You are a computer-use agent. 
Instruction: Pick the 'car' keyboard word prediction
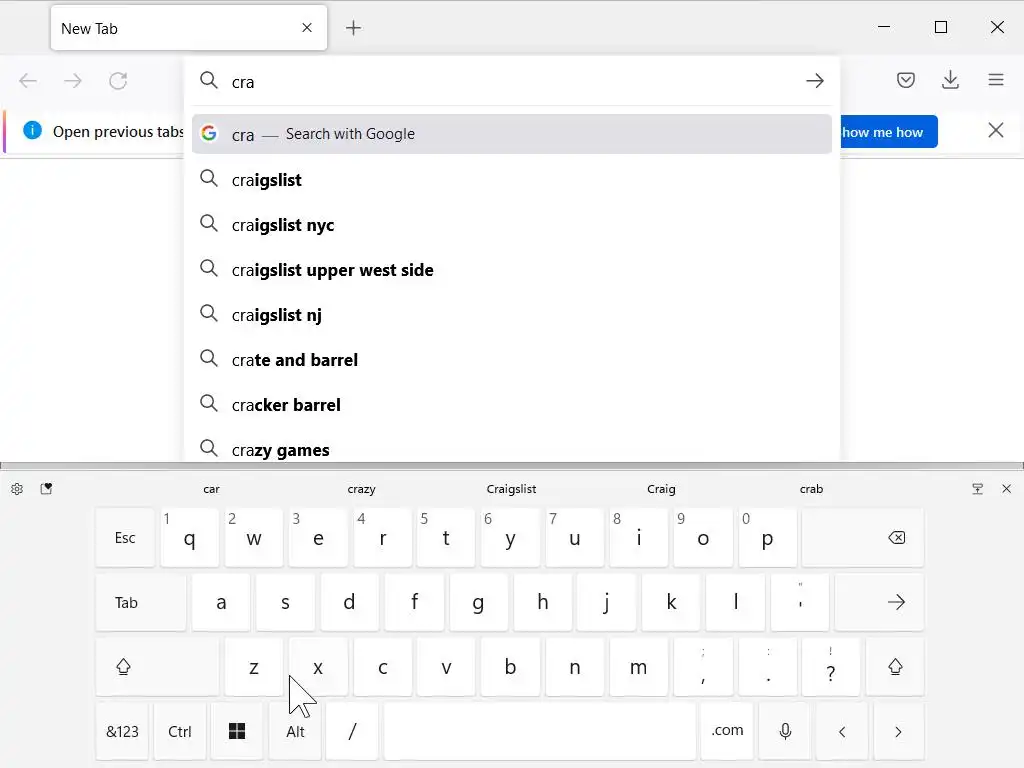pos(211,489)
